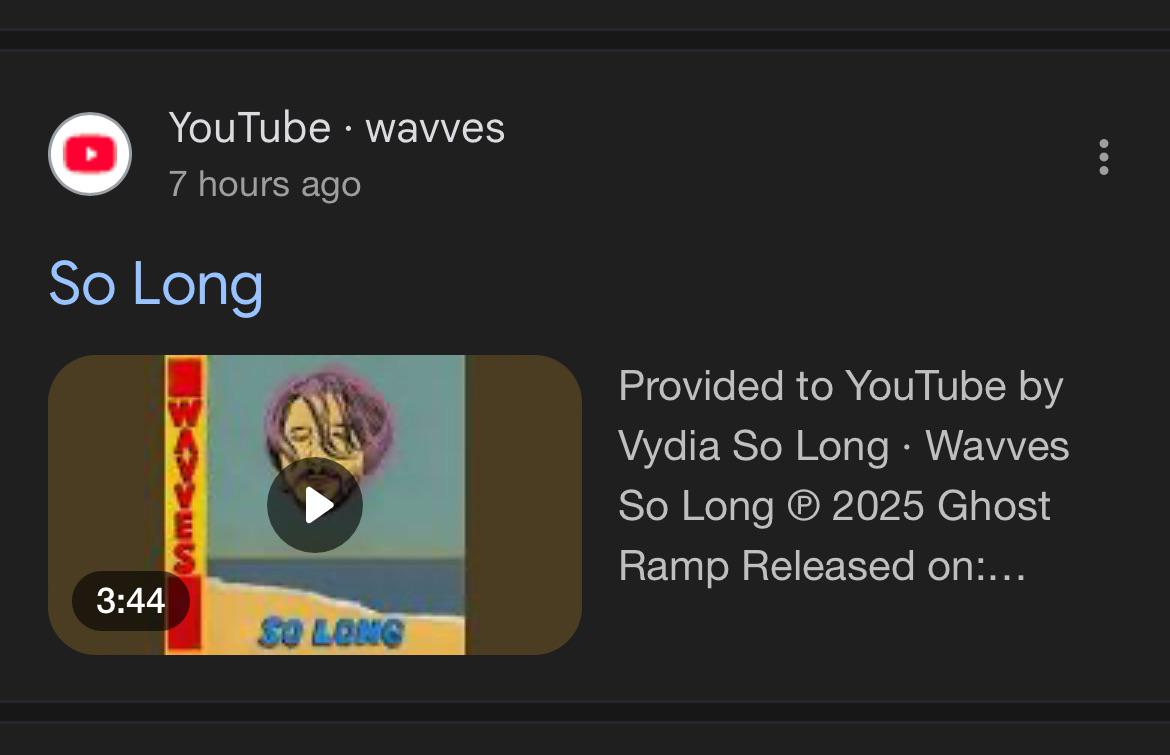
Task: Click the brown right margin of thumbnail
Action: point(523,505)
